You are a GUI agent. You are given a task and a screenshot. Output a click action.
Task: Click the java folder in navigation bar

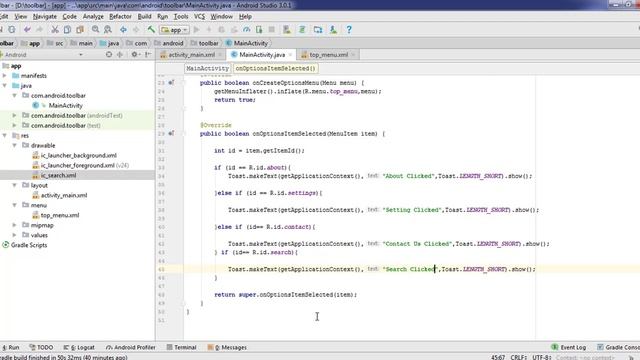pos(109,43)
